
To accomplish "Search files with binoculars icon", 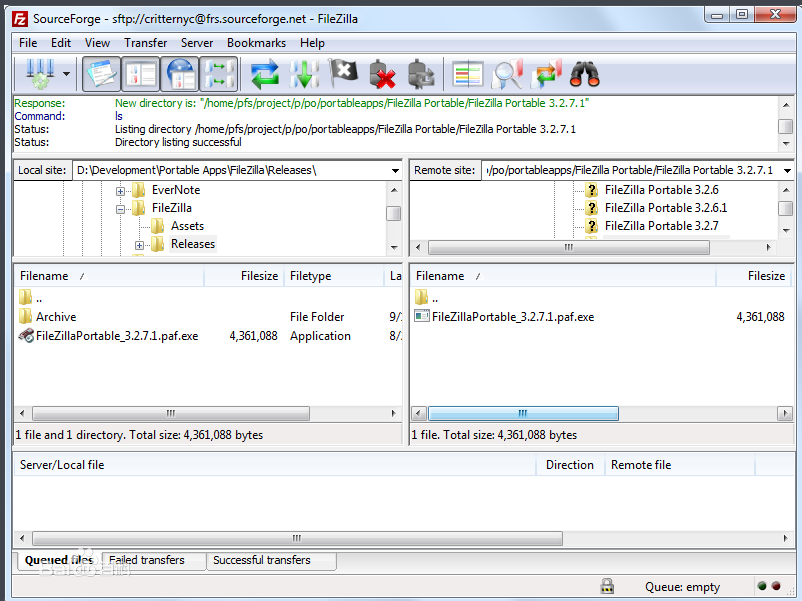I will click(585, 74).
